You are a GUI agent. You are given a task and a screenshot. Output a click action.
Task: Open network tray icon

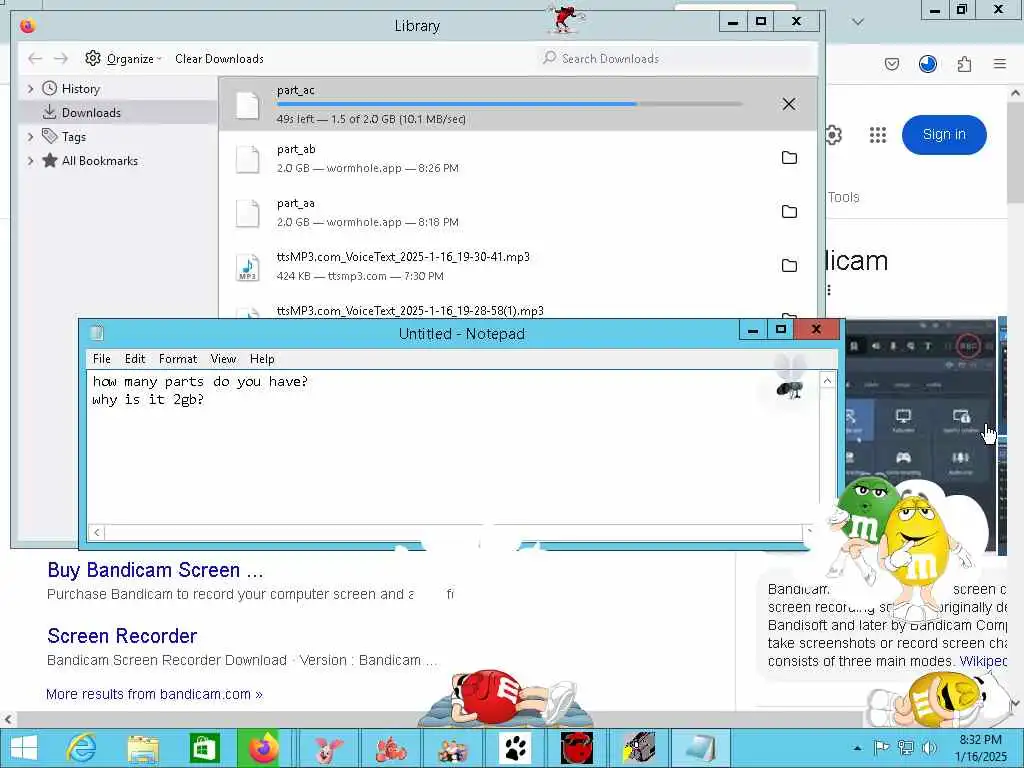tap(905, 748)
